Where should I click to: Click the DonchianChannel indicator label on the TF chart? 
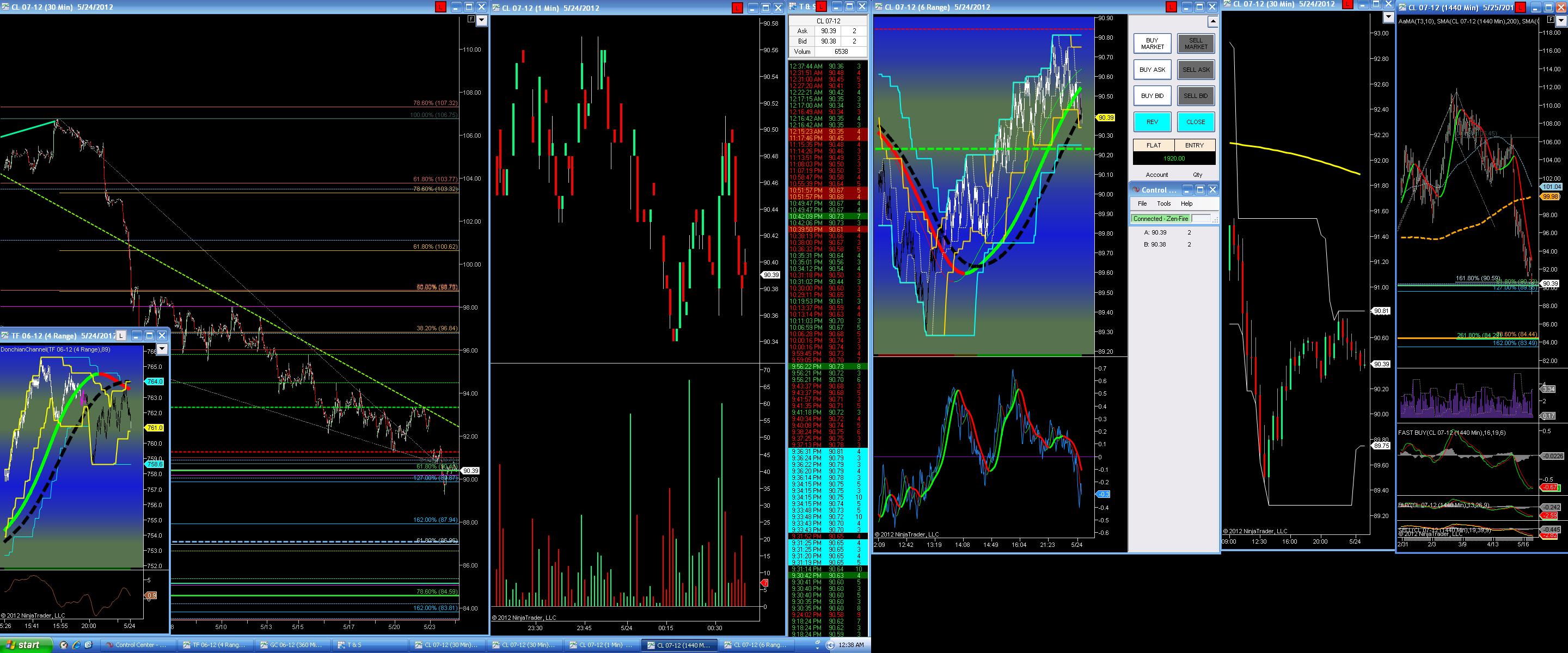pyautogui.click(x=56, y=349)
